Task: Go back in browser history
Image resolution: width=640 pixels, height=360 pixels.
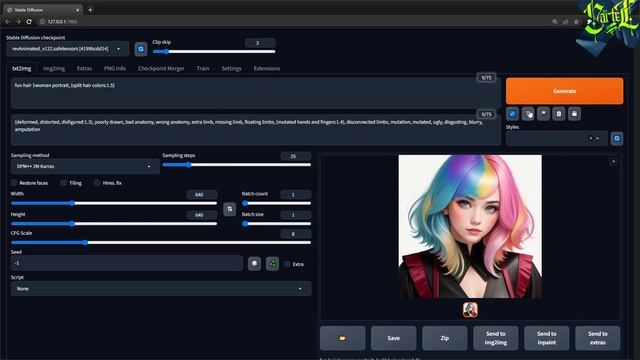Action: [x=8, y=22]
